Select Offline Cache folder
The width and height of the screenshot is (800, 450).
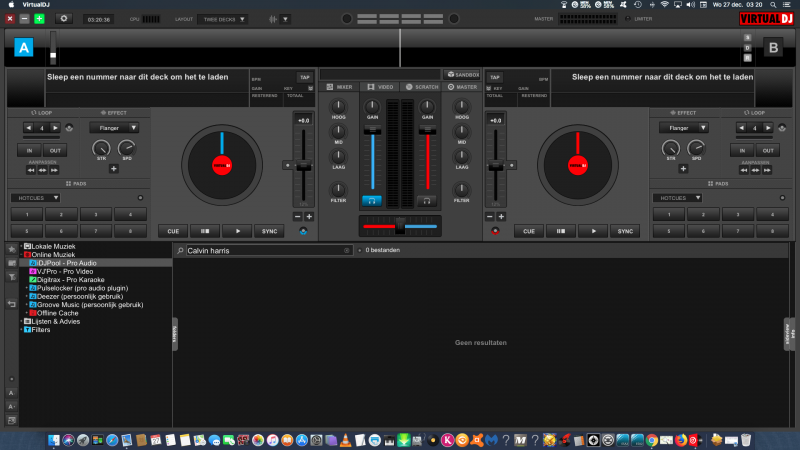54,313
